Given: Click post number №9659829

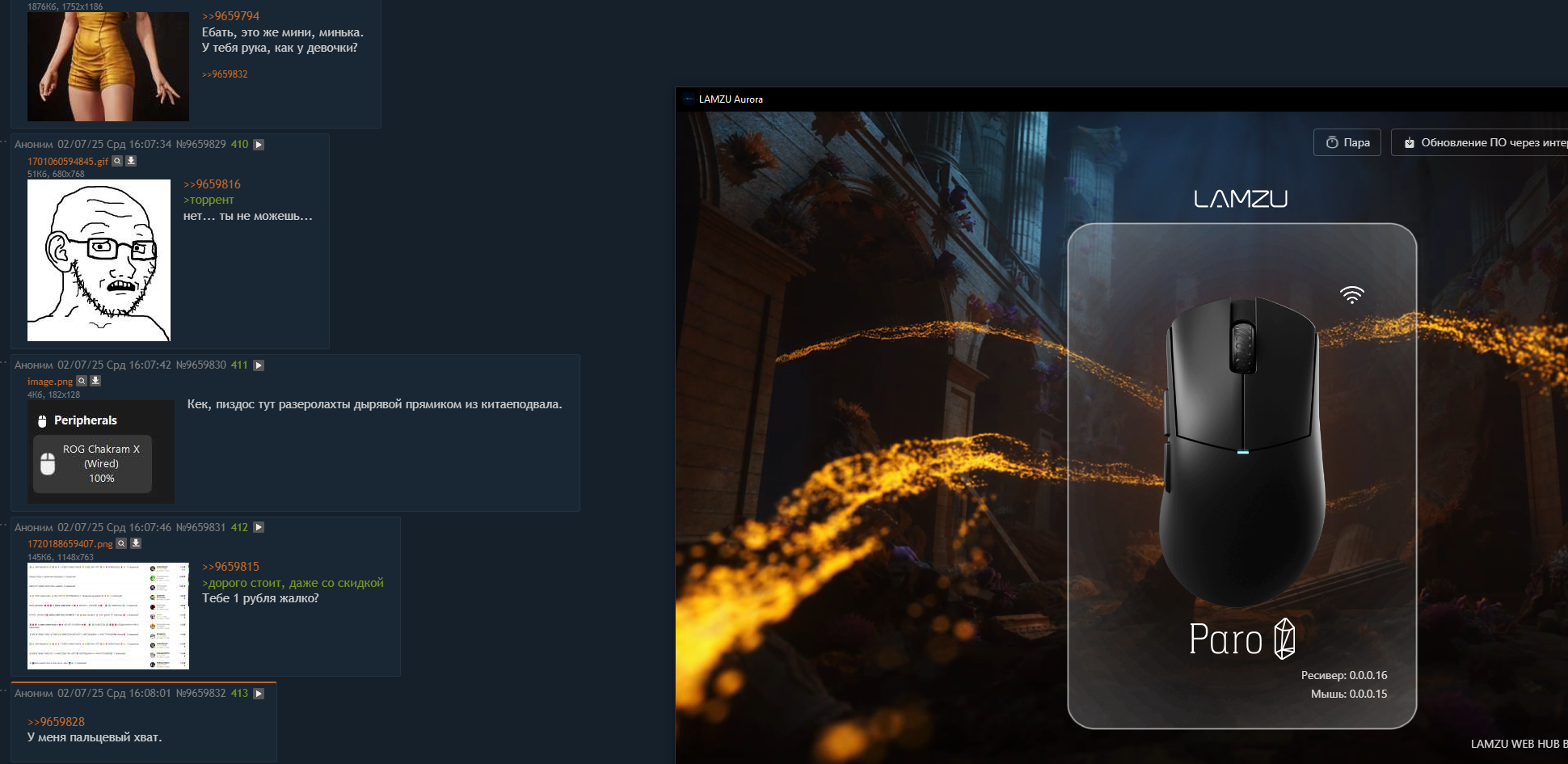Looking at the screenshot, I should (x=200, y=145).
